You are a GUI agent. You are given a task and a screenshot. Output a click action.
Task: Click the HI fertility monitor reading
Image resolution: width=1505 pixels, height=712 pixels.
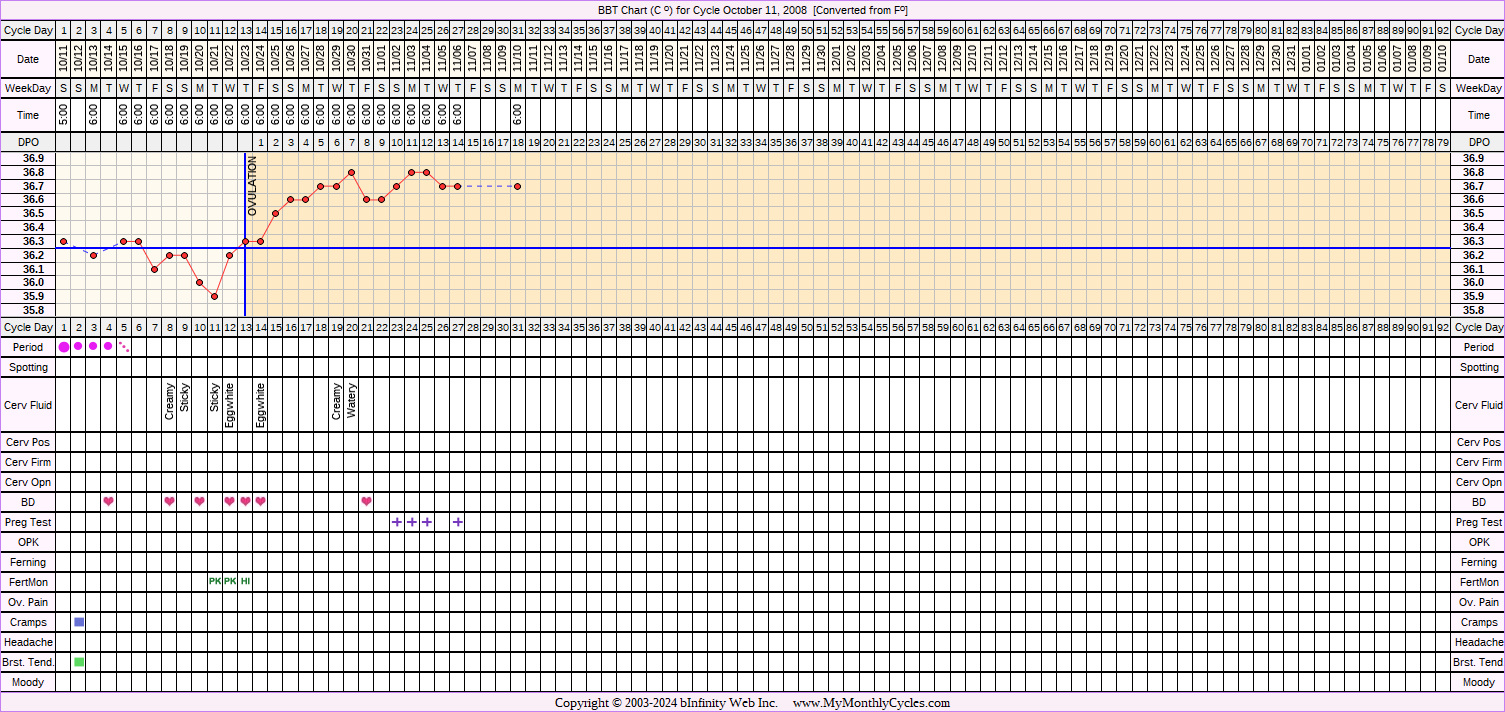coord(245,582)
